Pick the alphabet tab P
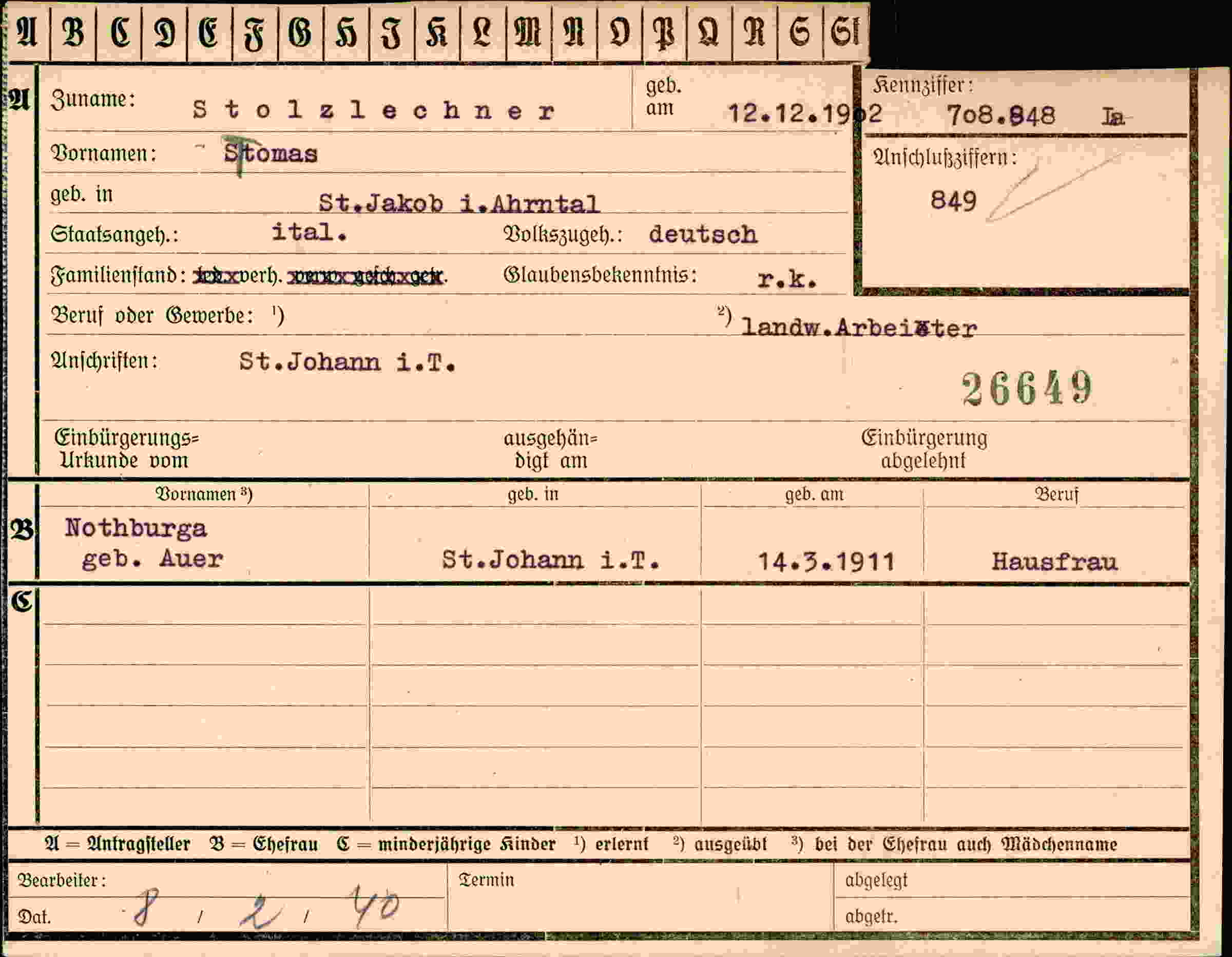This screenshot has width=1232, height=957. [x=665, y=33]
